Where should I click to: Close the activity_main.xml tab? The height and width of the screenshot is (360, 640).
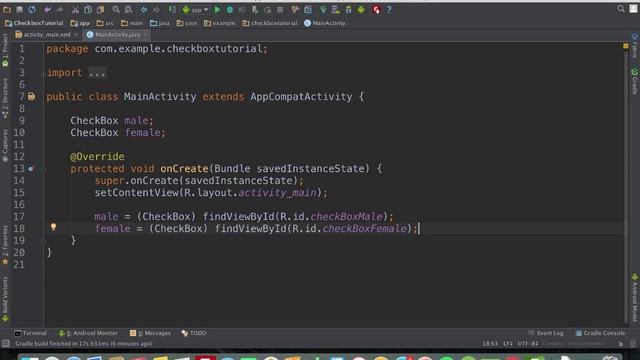point(76,35)
